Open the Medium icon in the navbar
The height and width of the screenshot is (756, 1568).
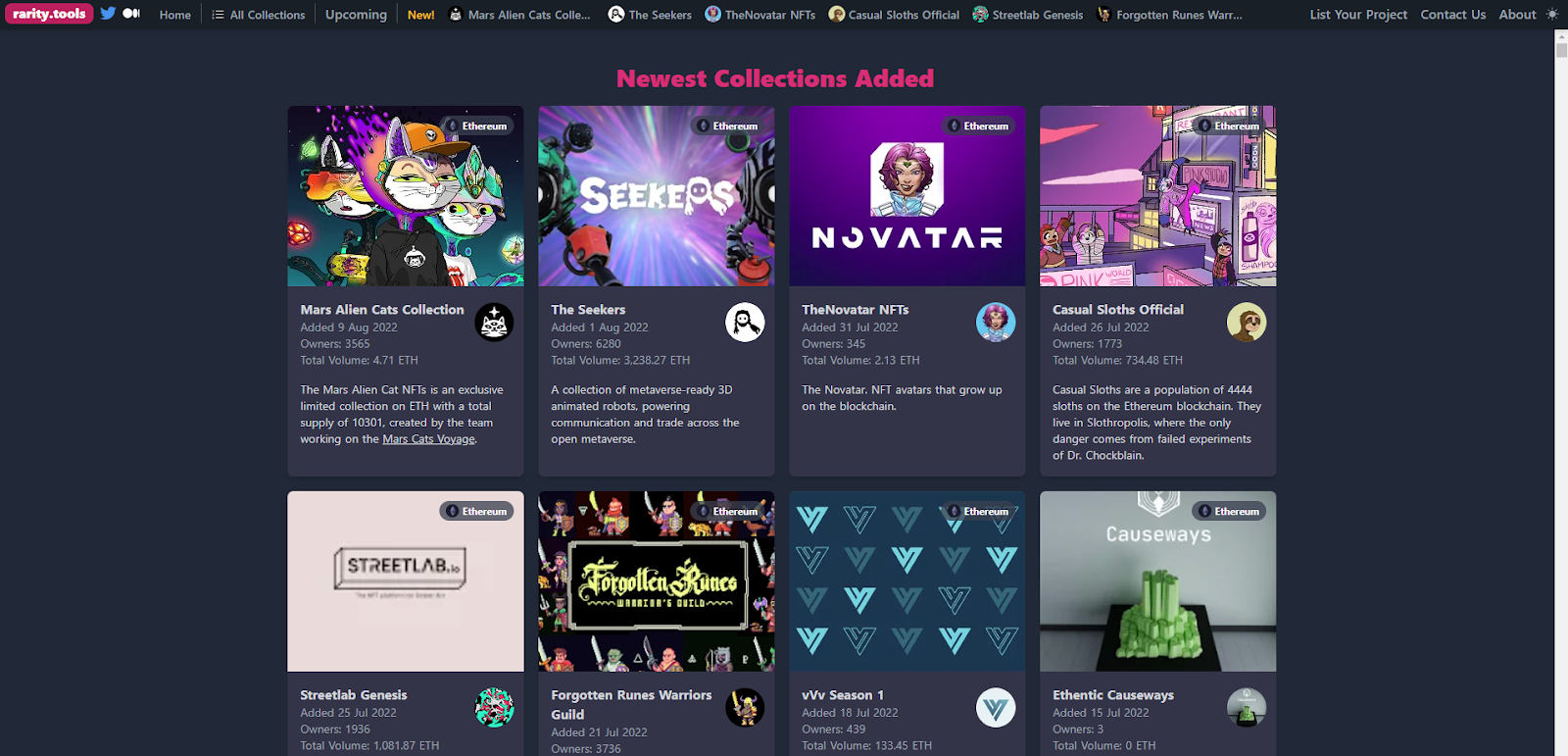coord(131,14)
